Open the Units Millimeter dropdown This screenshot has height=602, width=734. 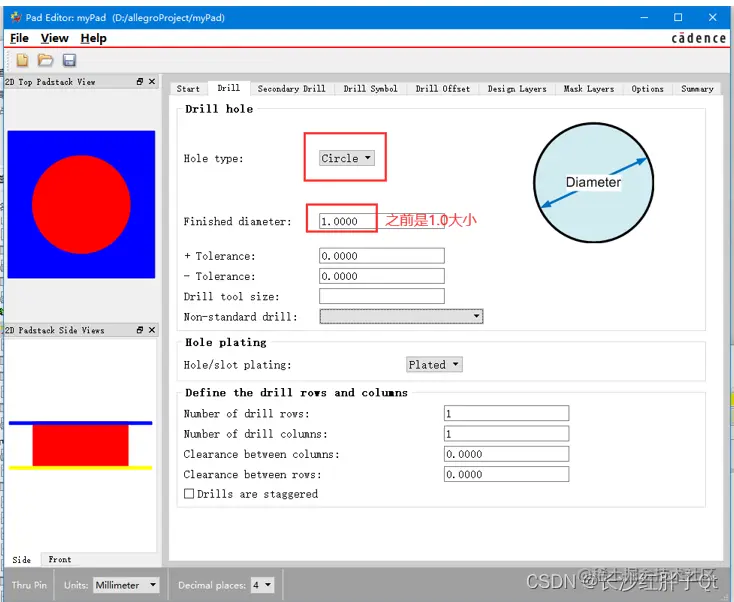click(x=126, y=585)
